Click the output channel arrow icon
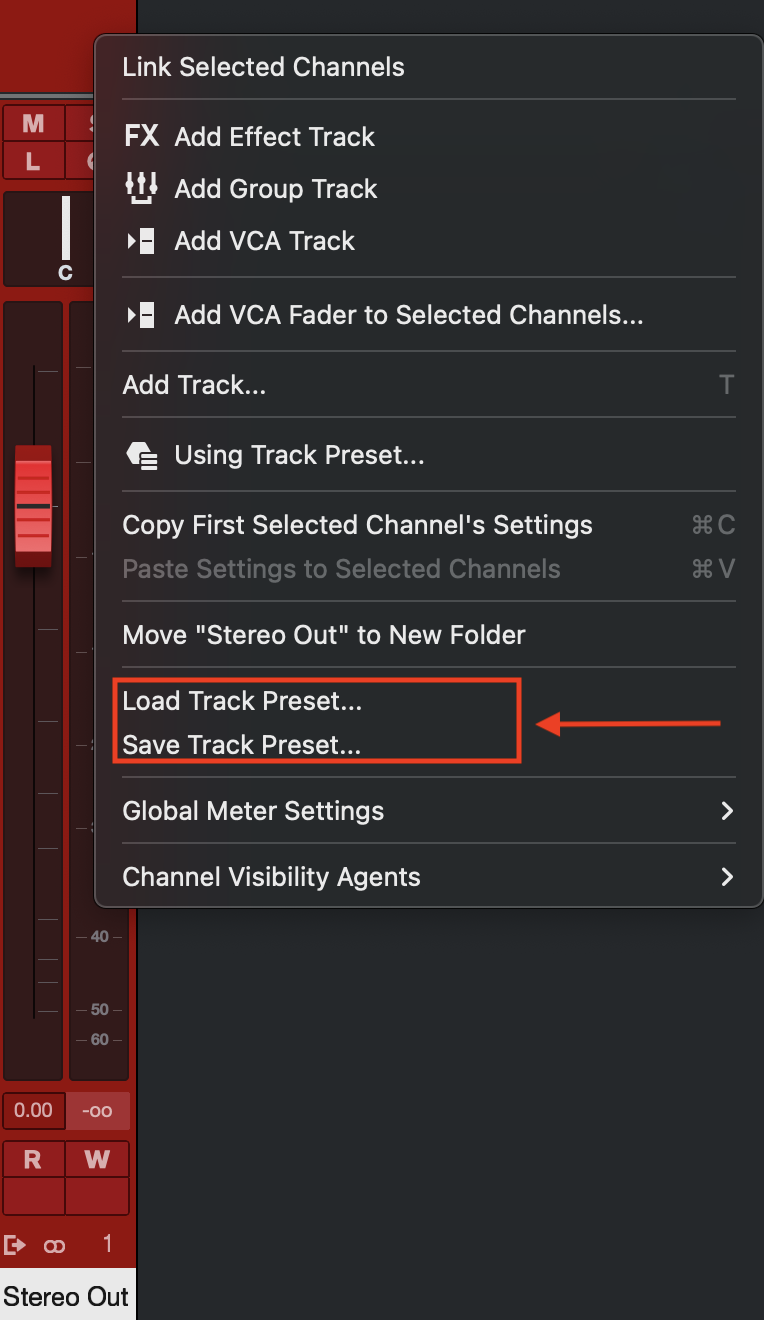 (15, 1245)
